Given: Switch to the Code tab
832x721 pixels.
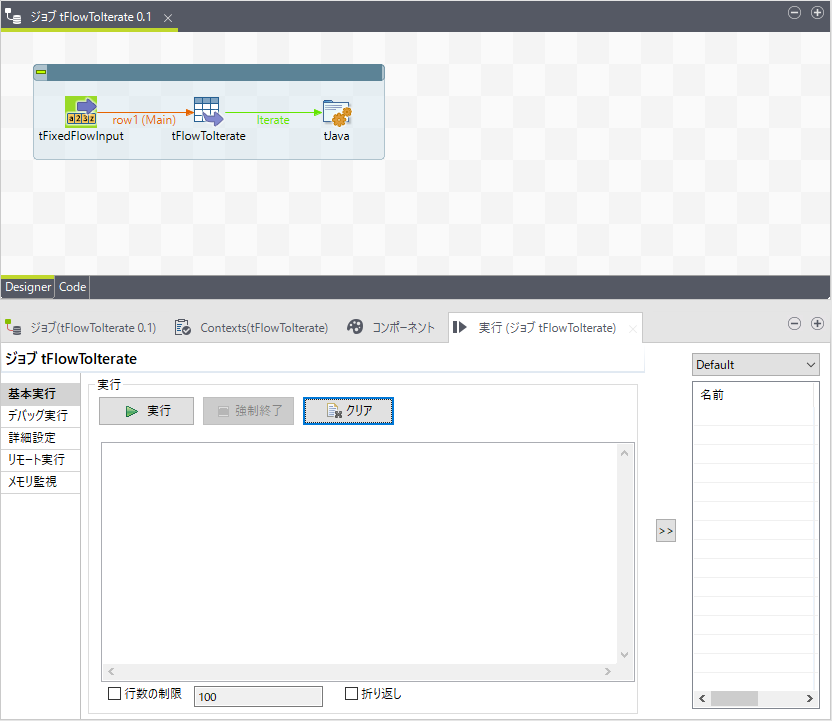Looking at the screenshot, I should pos(71,287).
